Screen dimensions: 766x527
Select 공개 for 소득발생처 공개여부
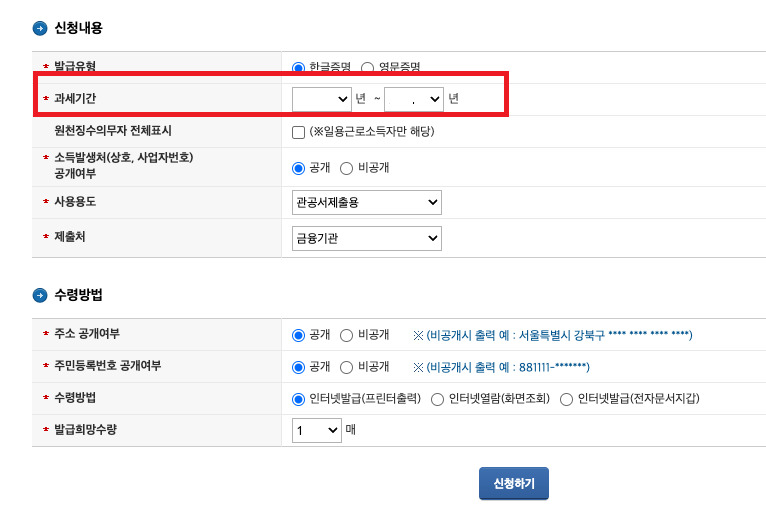298,169
